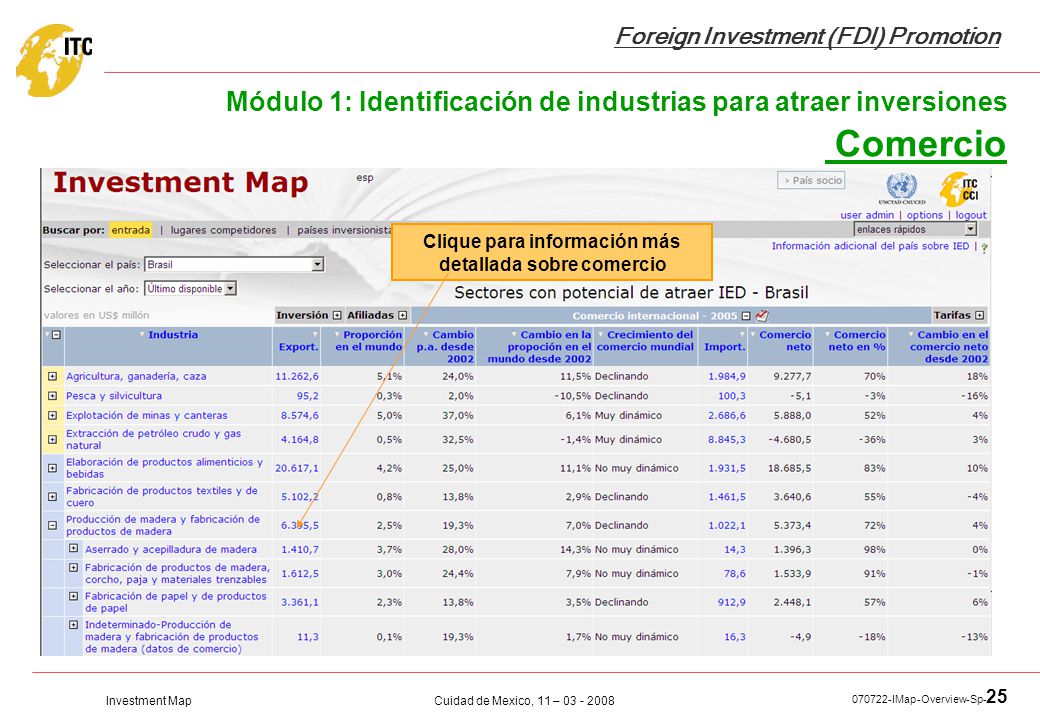
Task: Open Aserrado y acepilladura de madera link
Action: pos(170,549)
